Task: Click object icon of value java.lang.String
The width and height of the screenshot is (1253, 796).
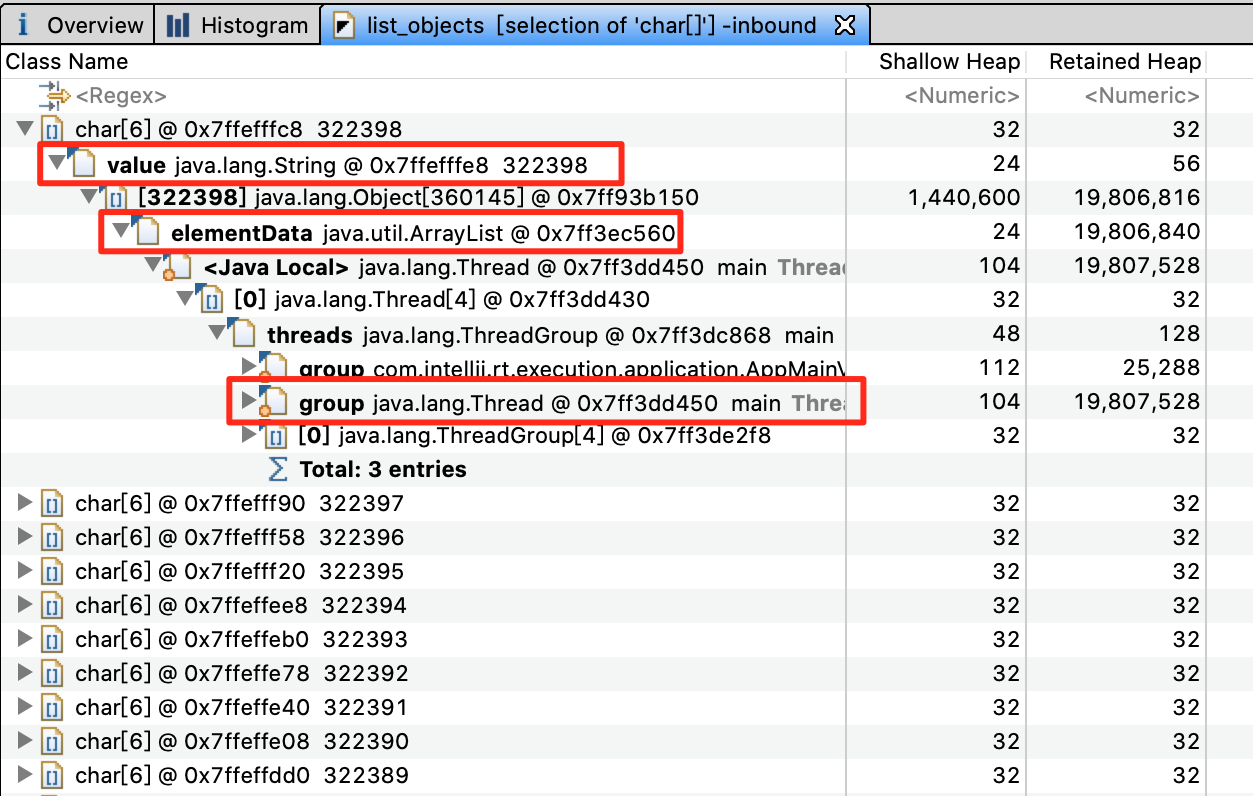Action: (x=83, y=162)
